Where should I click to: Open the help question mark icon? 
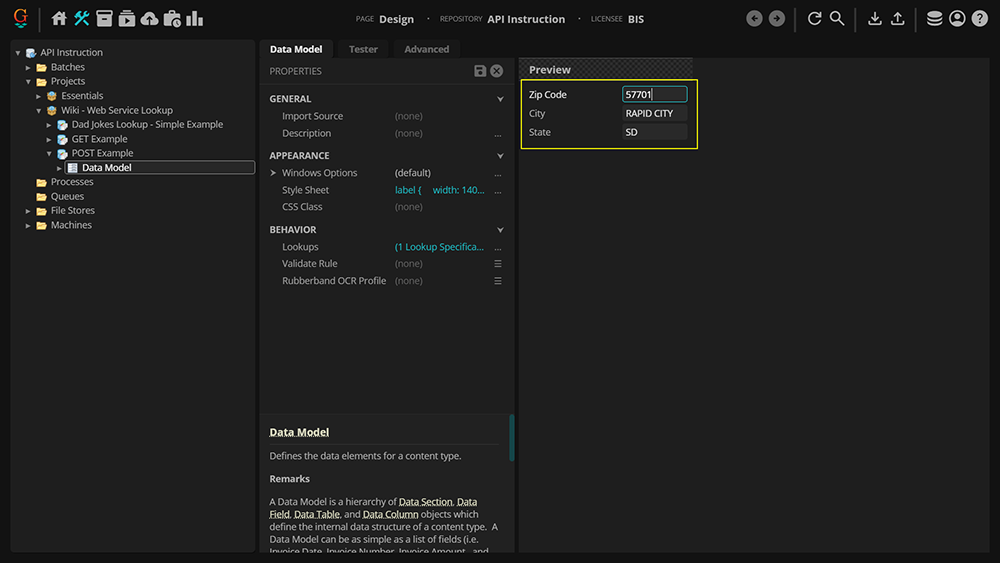[x=980, y=18]
